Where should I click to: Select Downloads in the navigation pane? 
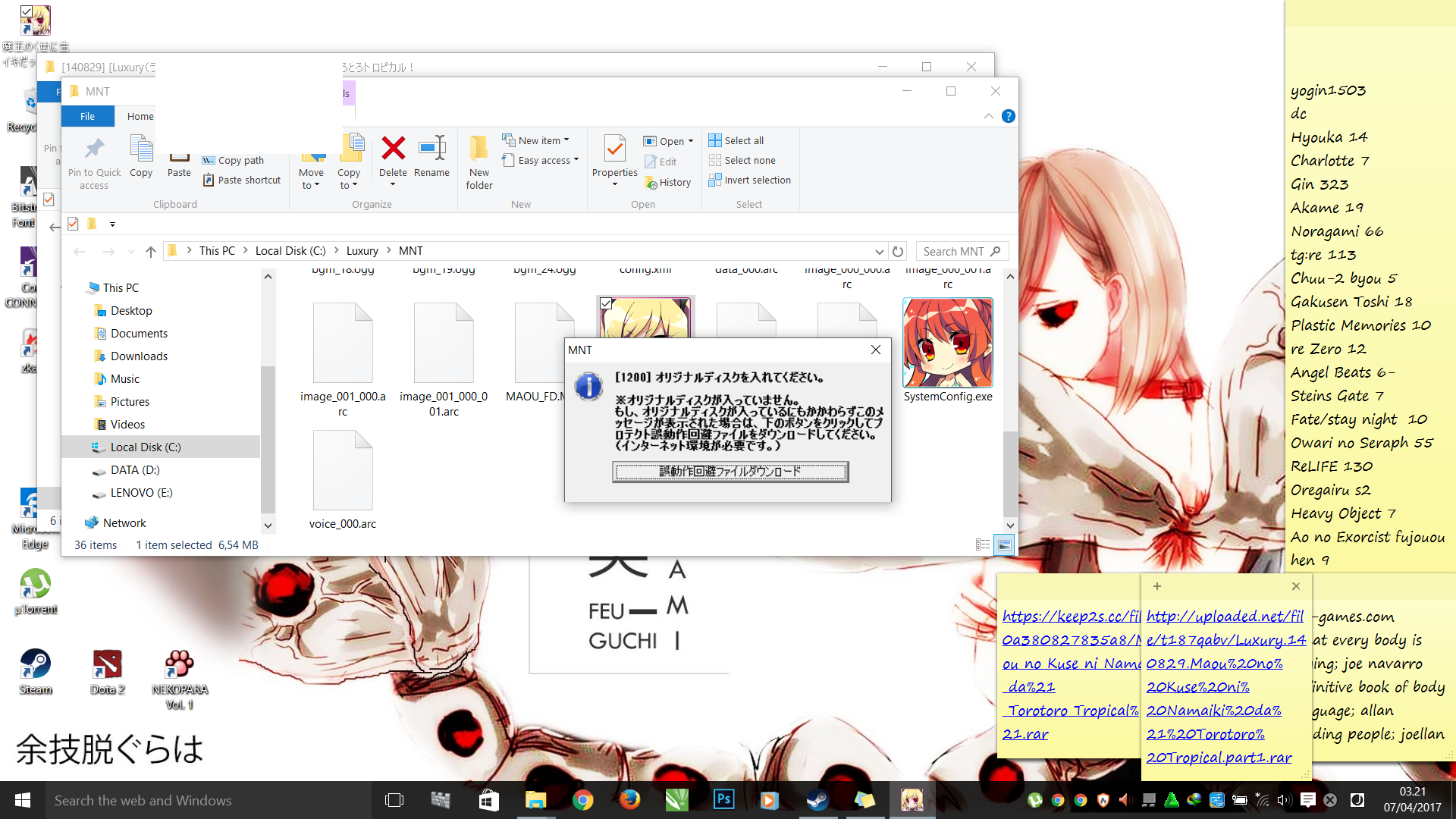pyautogui.click(x=139, y=356)
